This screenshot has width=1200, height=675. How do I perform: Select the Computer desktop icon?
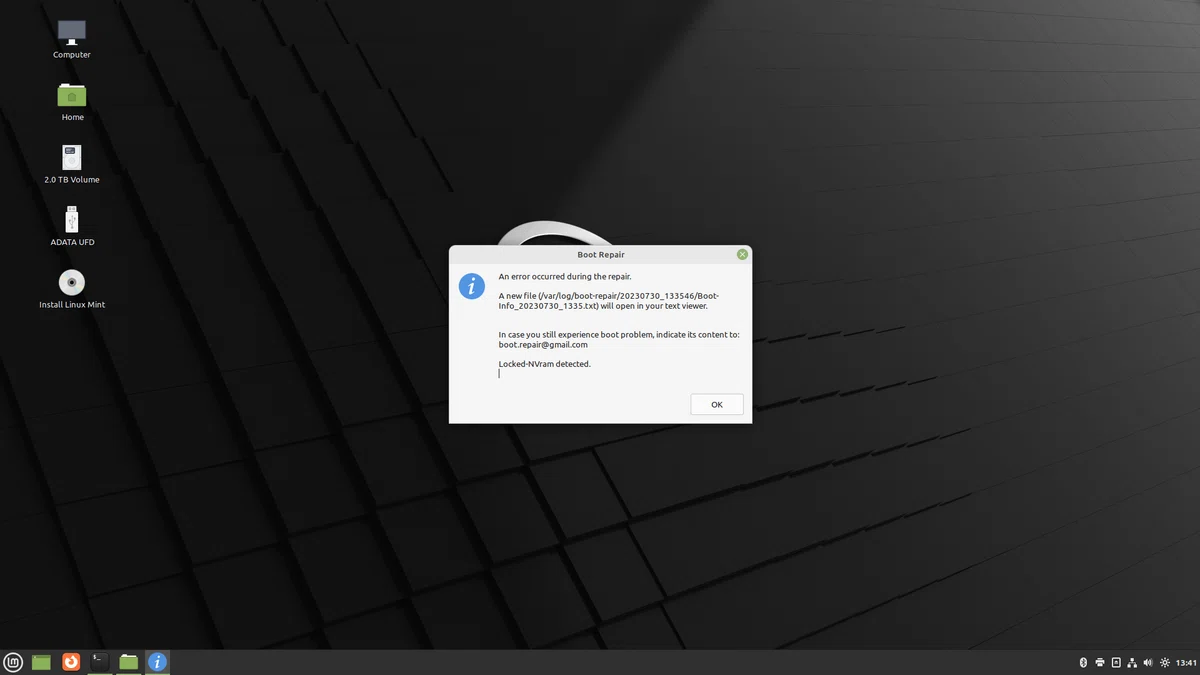(72, 31)
